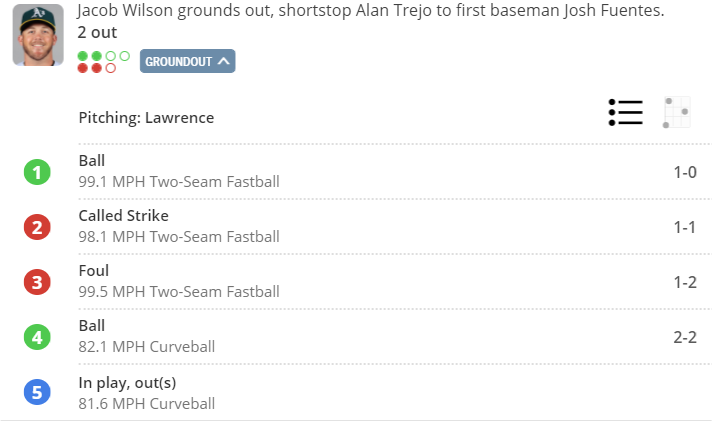Click the Jacob Wilson grounds out description
This screenshot has height=429, width=719.
point(370,12)
